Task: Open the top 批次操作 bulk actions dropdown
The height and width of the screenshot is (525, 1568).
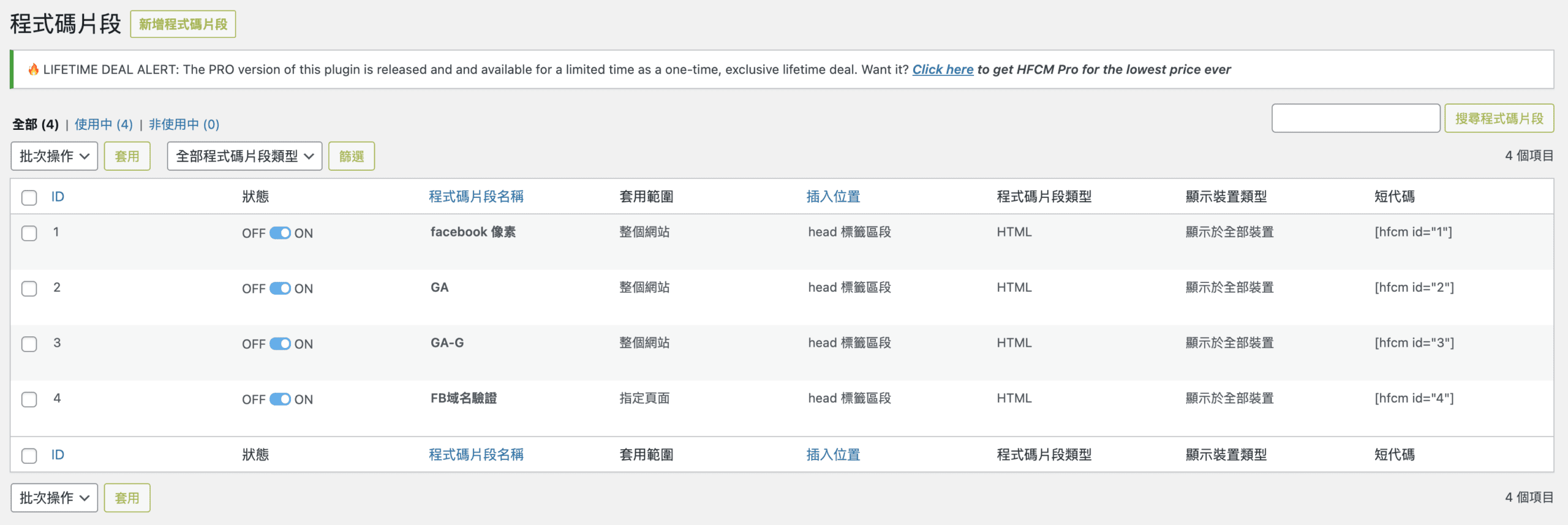Action: pos(54,156)
